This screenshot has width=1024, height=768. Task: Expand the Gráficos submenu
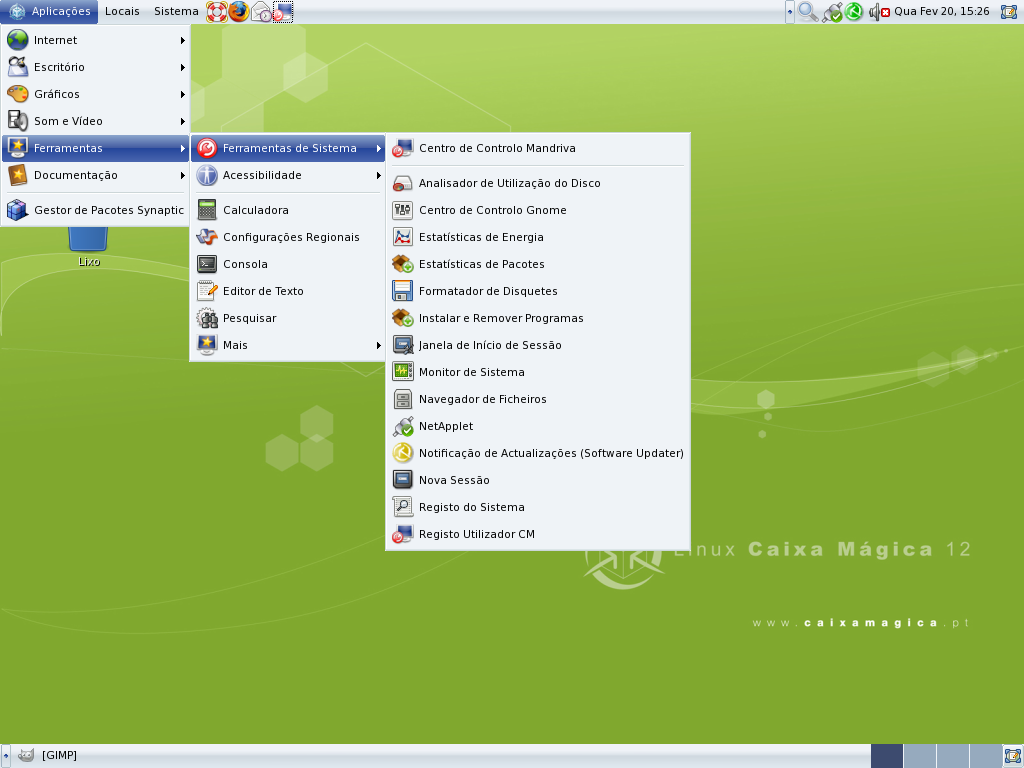(95, 94)
